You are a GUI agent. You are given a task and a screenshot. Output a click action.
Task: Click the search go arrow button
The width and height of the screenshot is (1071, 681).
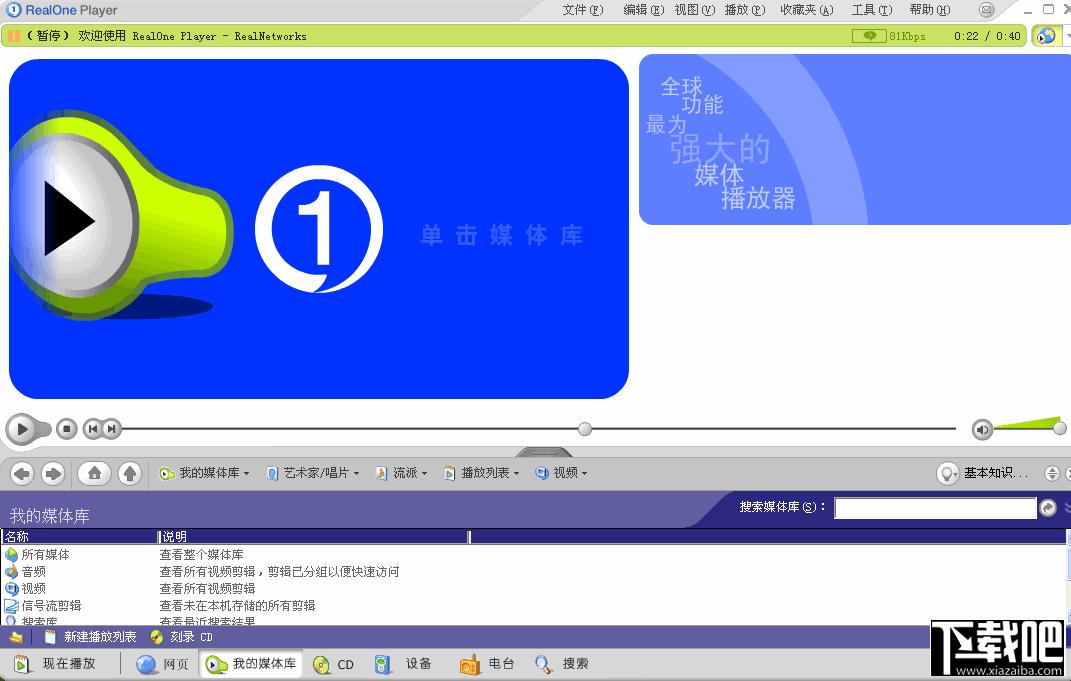[1048, 508]
